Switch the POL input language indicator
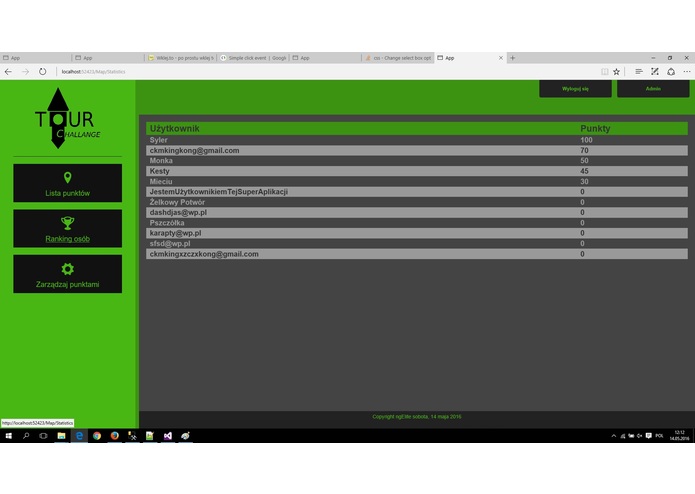Image resolution: width=695 pixels, height=494 pixels. pyautogui.click(x=660, y=436)
